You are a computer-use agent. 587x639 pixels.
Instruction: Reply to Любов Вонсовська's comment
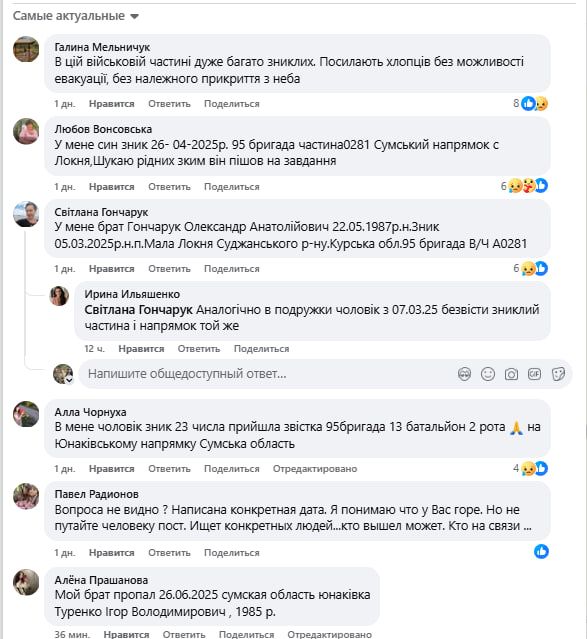point(169,187)
